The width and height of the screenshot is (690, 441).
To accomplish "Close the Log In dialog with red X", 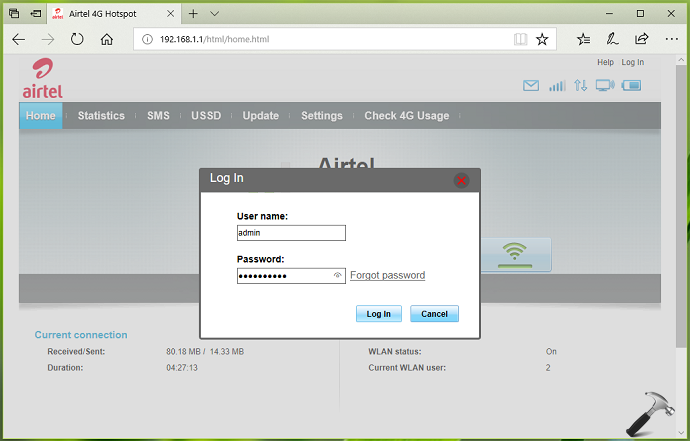I will coord(461,180).
